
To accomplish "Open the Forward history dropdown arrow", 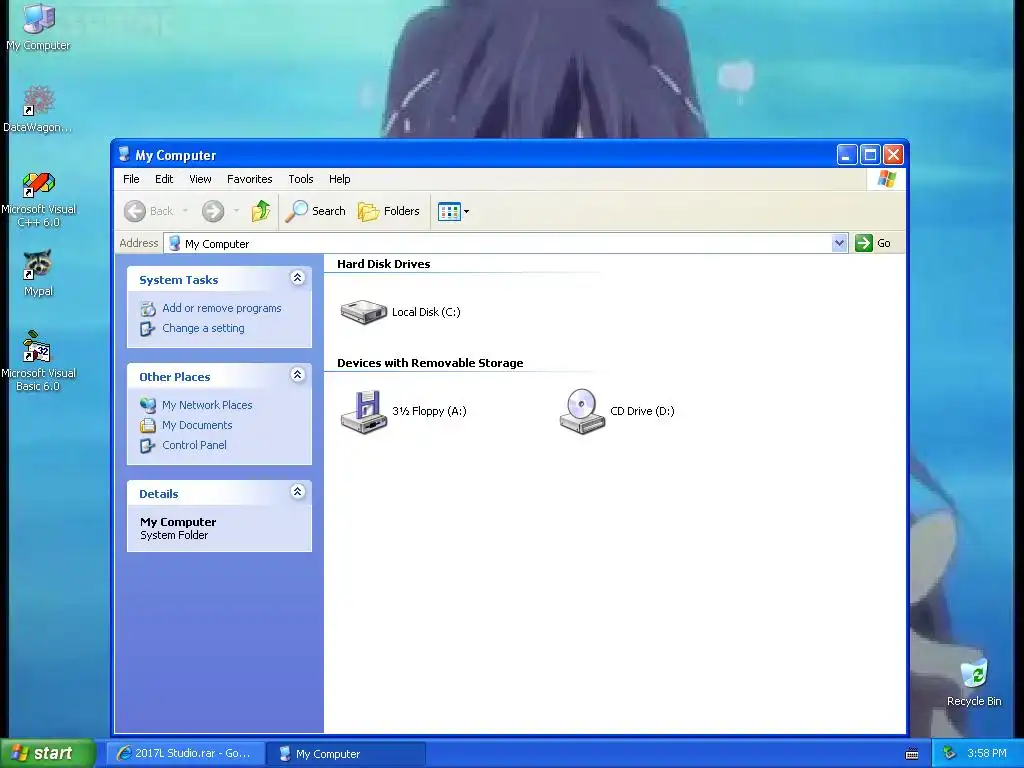I will point(236,211).
